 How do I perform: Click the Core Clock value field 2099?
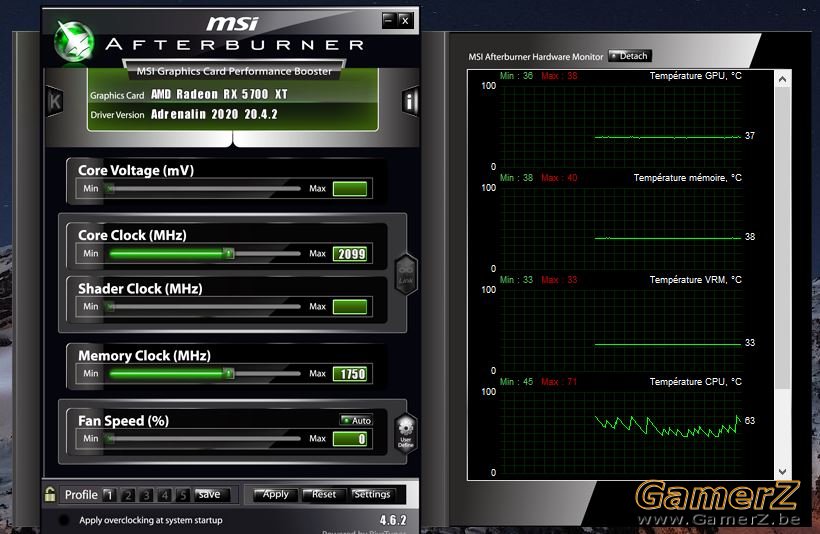point(350,254)
